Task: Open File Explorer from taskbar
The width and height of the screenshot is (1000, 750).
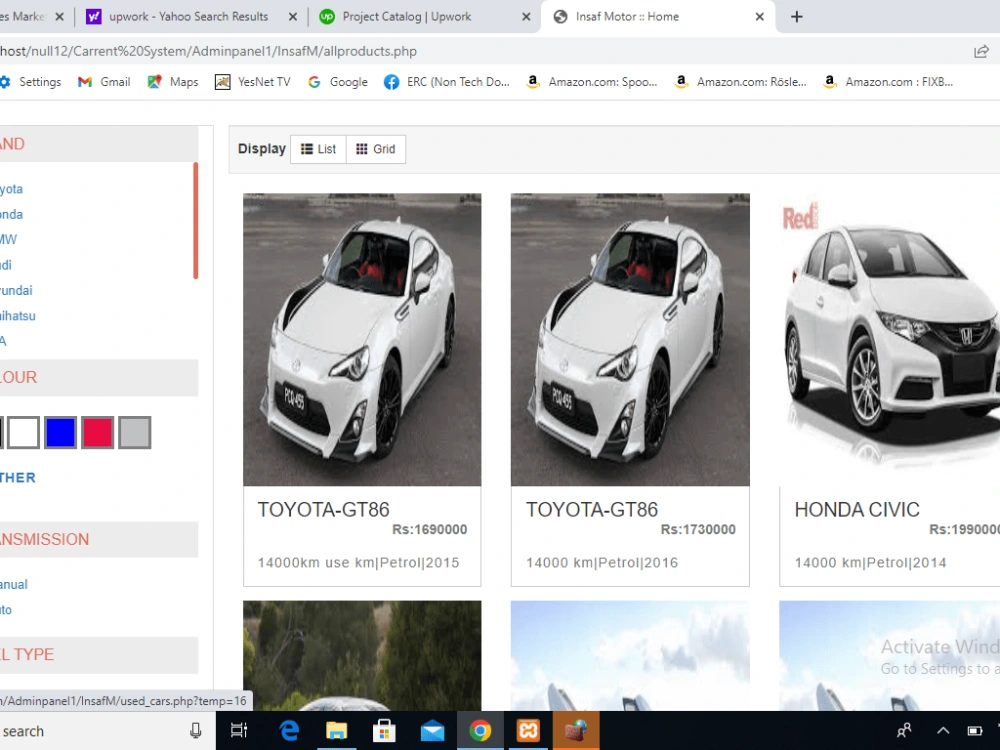Action: tap(337, 731)
